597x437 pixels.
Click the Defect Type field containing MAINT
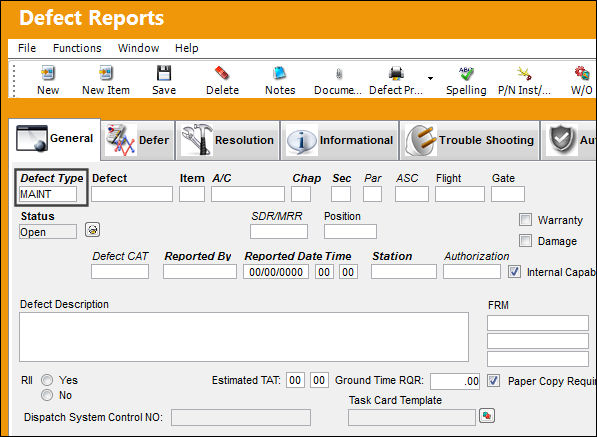48,194
